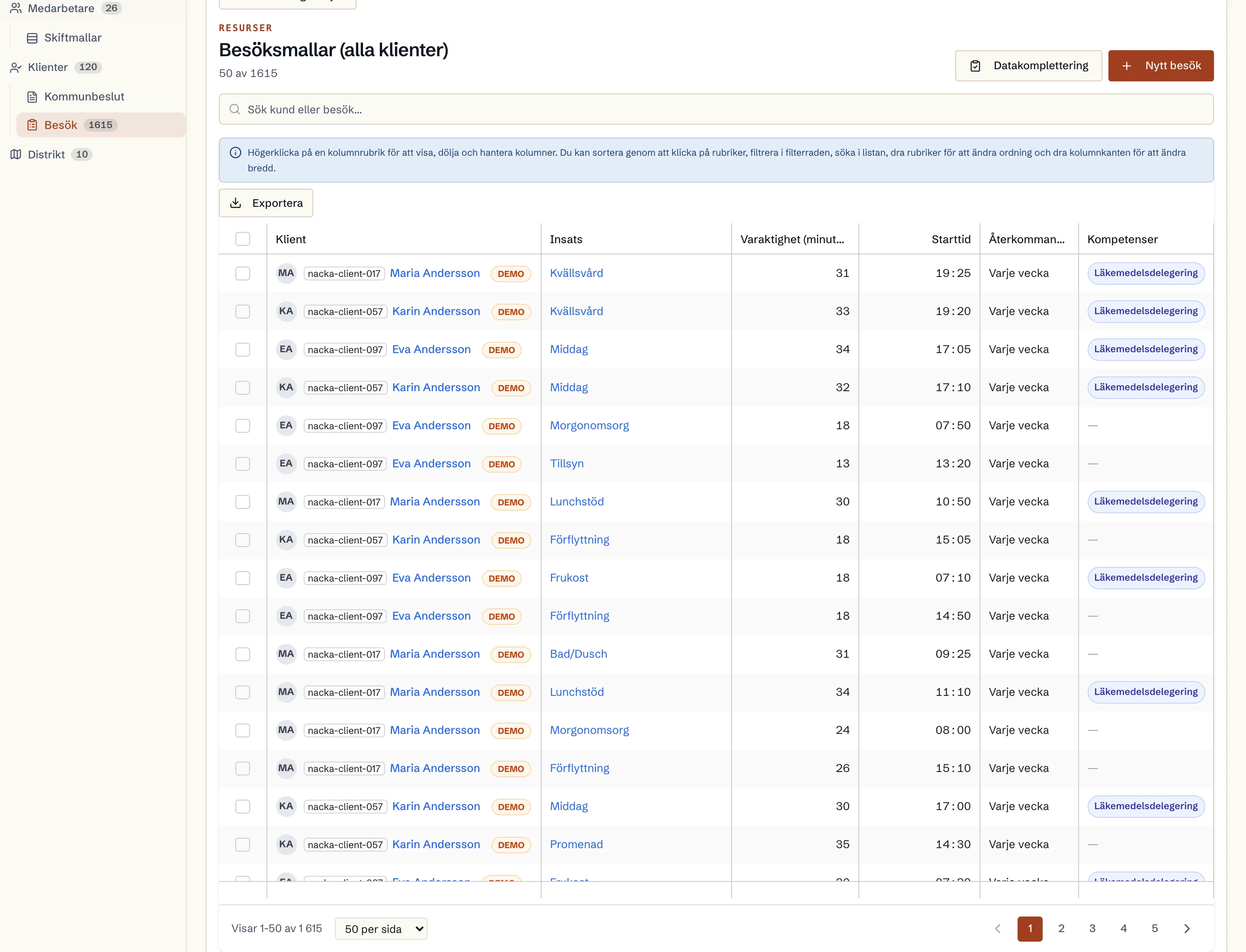Click the magnifier icon in the search field
1246x952 pixels.
click(x=234, y=109)
